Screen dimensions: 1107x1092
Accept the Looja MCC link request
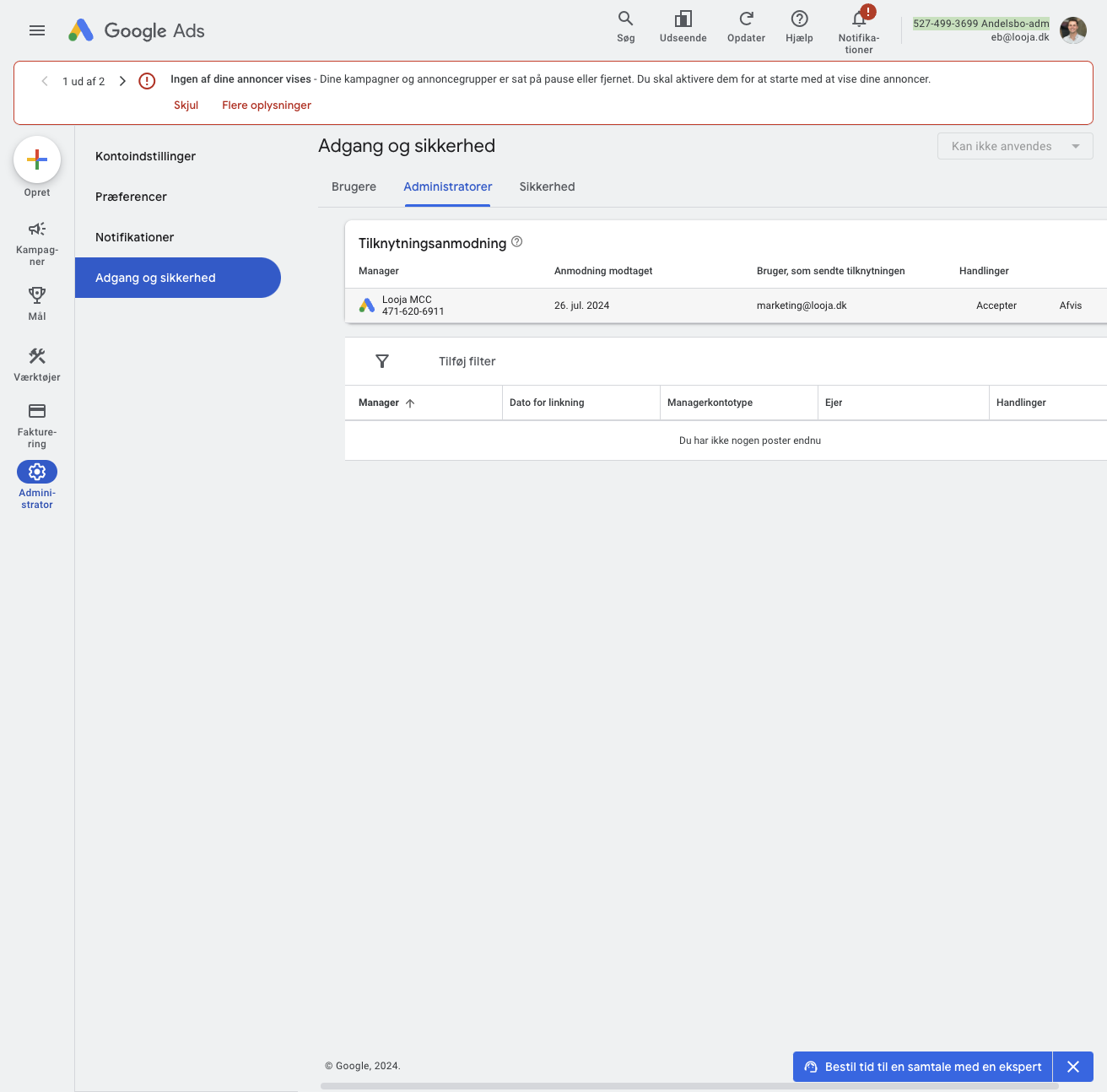coord(996,305)
